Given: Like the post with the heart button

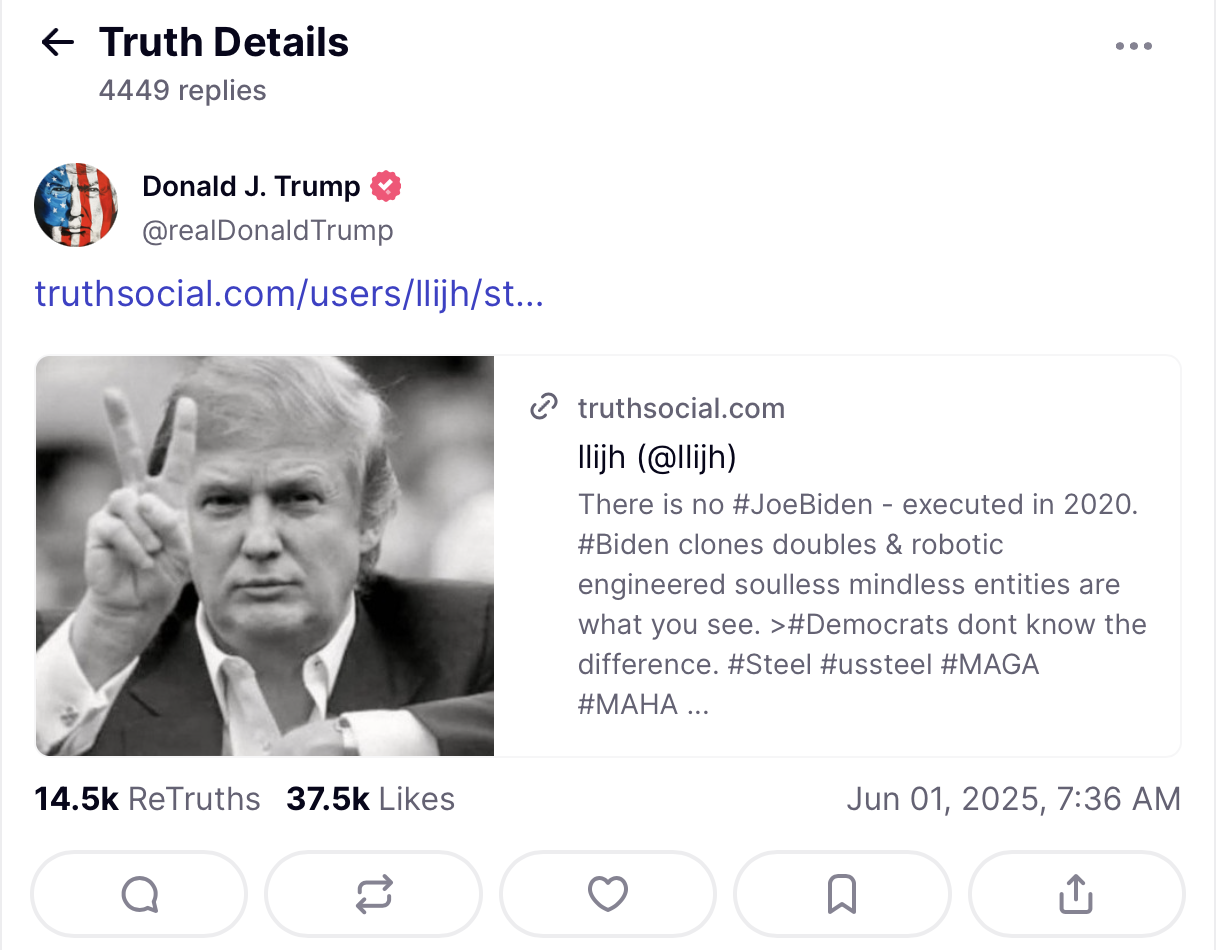Looking at the screenshot, I should point(608,894).
